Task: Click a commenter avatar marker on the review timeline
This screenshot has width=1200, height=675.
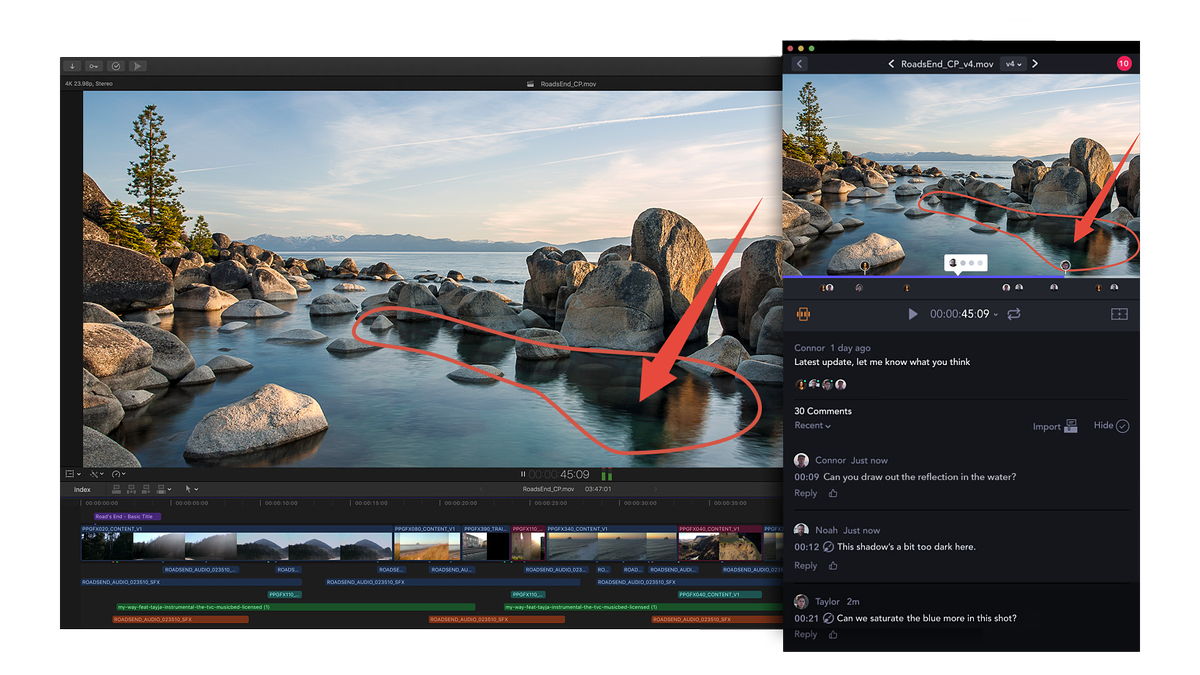Action: (x=866, y=264)
